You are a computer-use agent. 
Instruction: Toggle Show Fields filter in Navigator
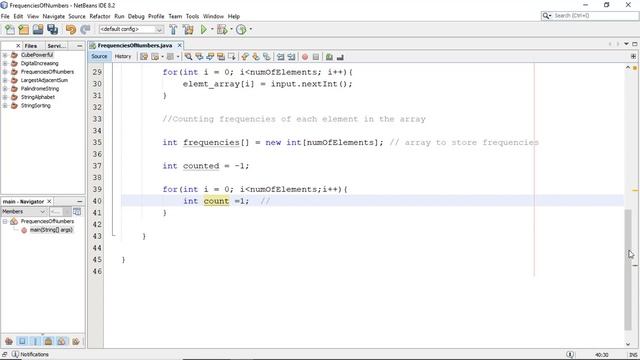point(22,341)
